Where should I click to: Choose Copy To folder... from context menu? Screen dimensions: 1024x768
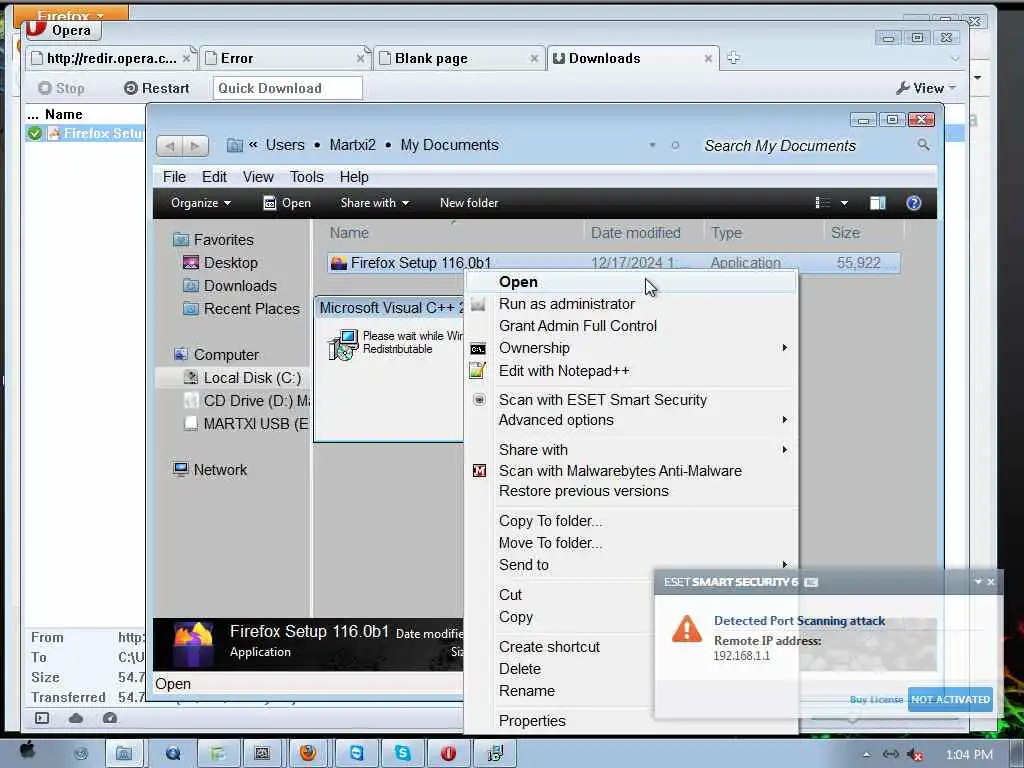point(631,521)
